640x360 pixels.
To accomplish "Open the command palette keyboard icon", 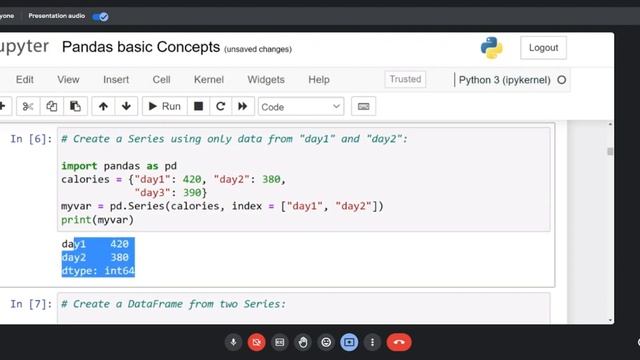I will pos(363,107).
